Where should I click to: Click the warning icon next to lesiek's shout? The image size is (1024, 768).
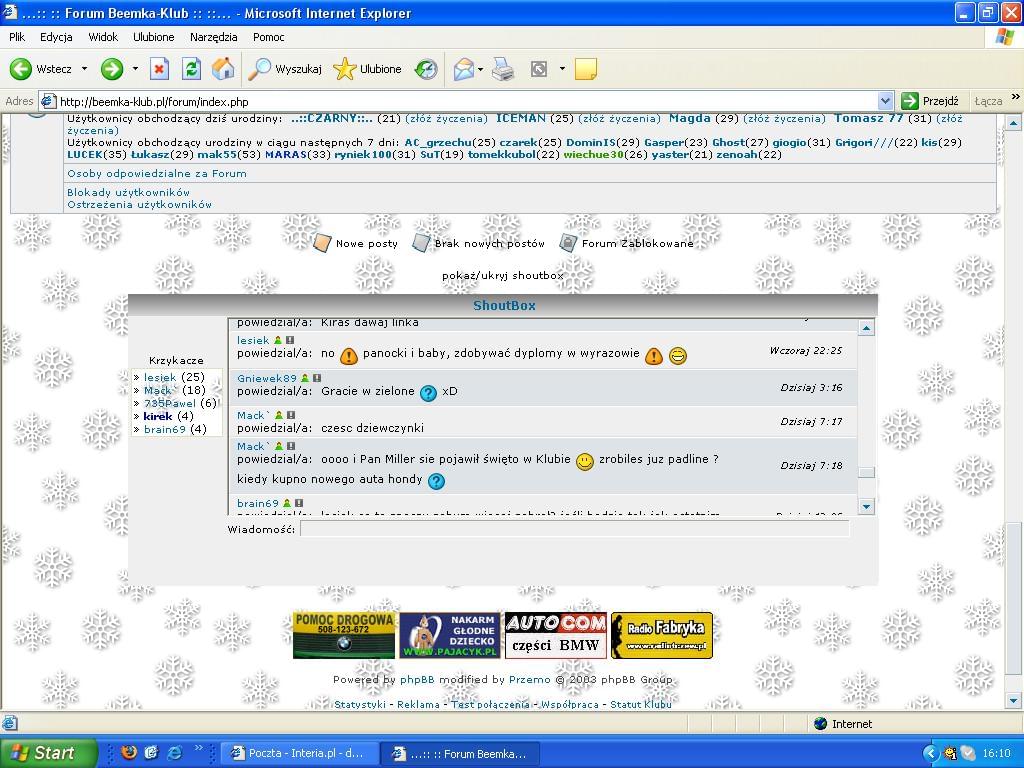click(x=291, y=340)
